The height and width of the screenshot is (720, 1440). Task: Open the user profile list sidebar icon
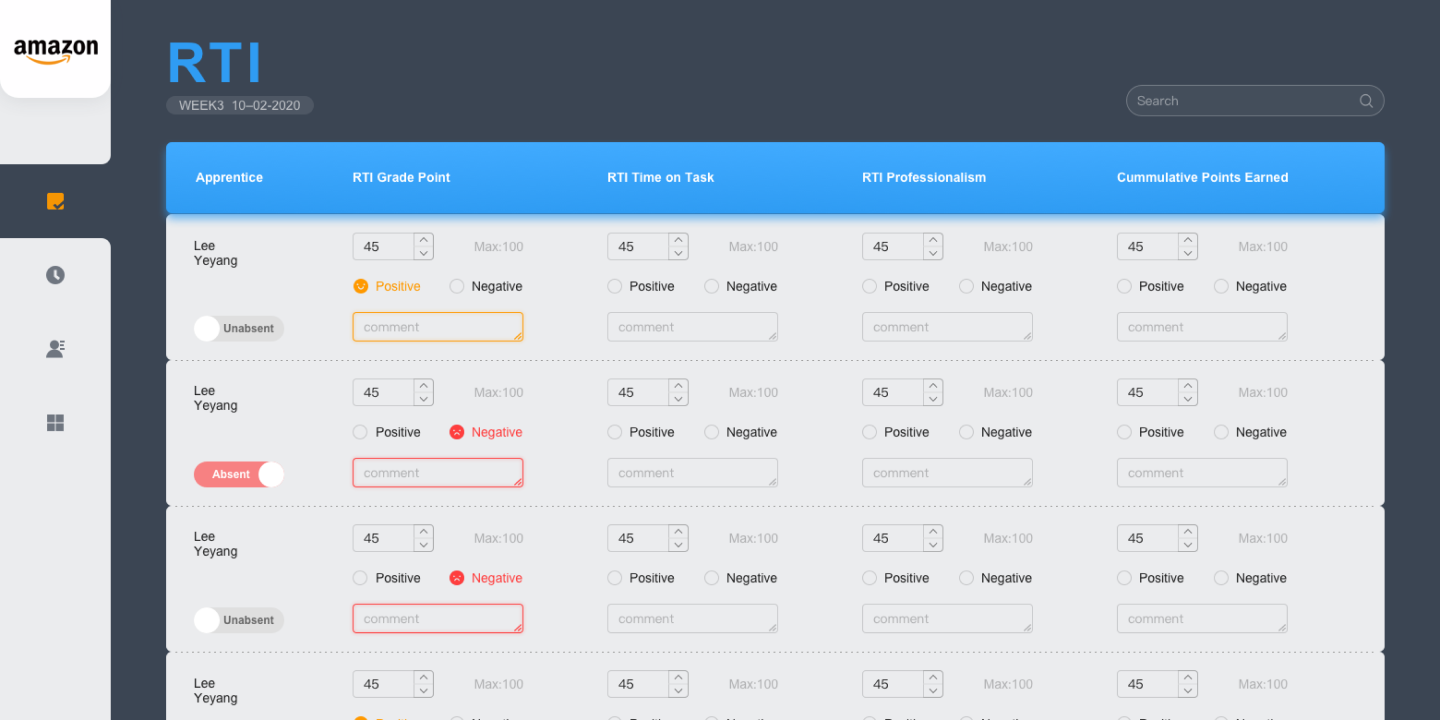tap(56, 349)
